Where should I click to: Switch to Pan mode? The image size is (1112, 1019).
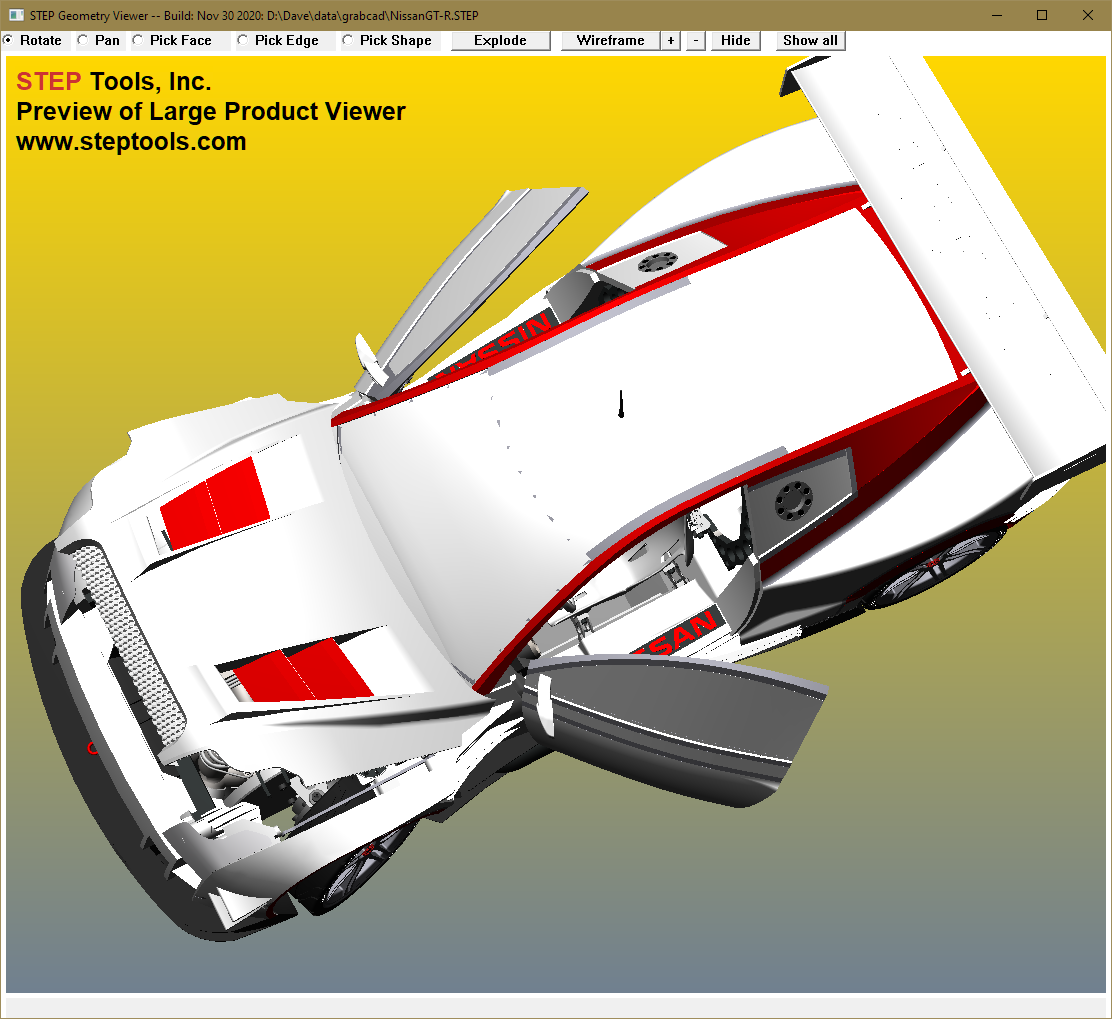coord(83,41)
